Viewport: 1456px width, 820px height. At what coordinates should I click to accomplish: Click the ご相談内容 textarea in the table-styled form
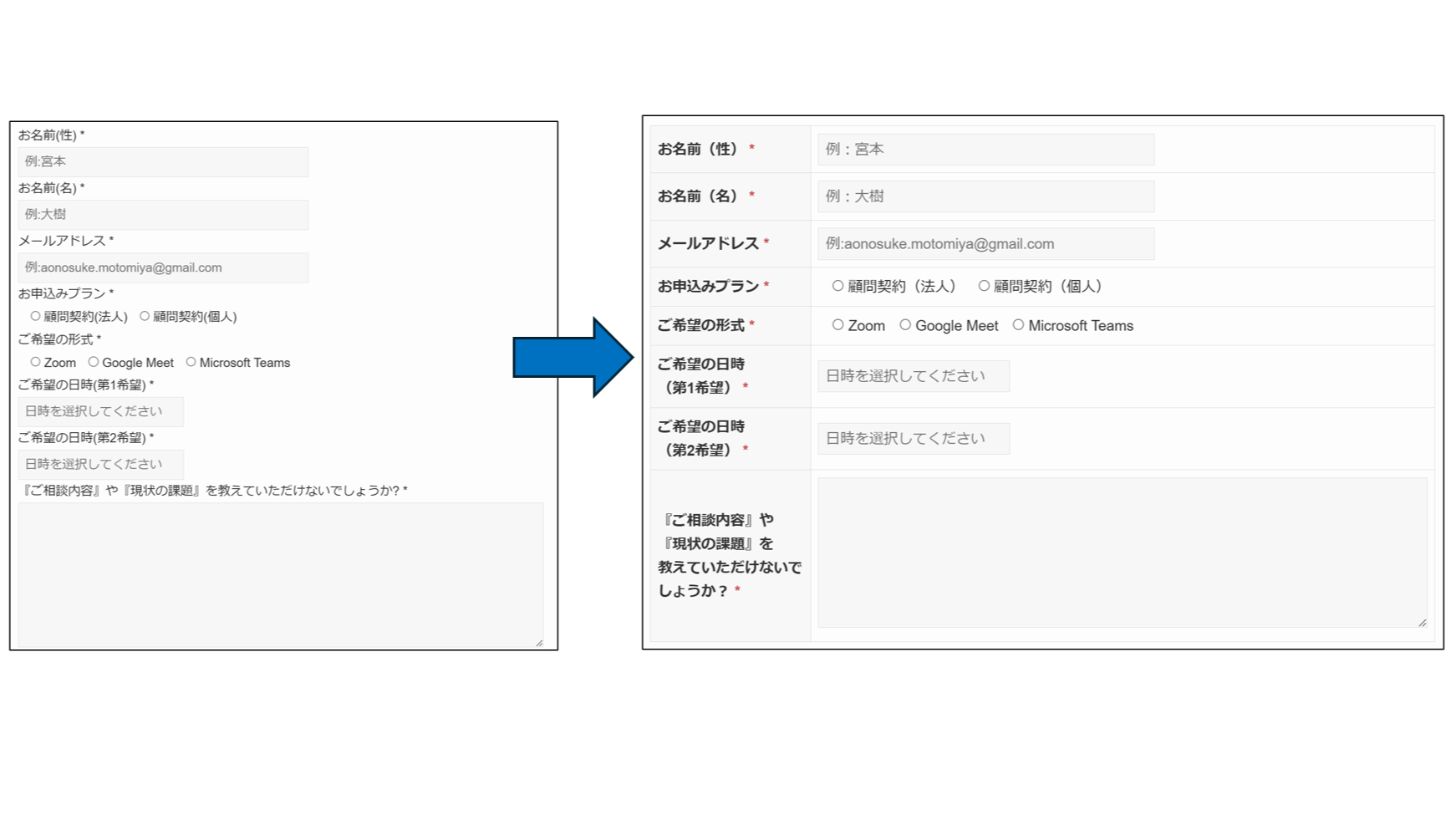[1120, 552]
